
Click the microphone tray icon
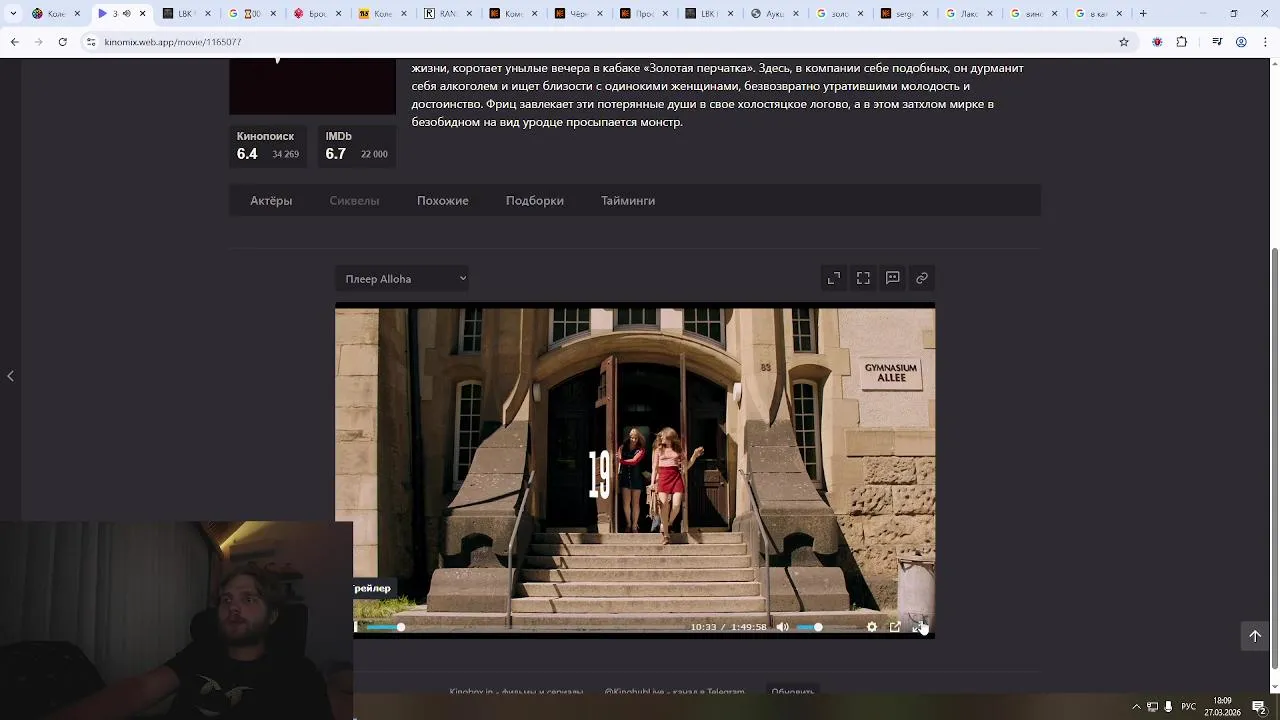pyautogui.click(x=1168, y=707)
